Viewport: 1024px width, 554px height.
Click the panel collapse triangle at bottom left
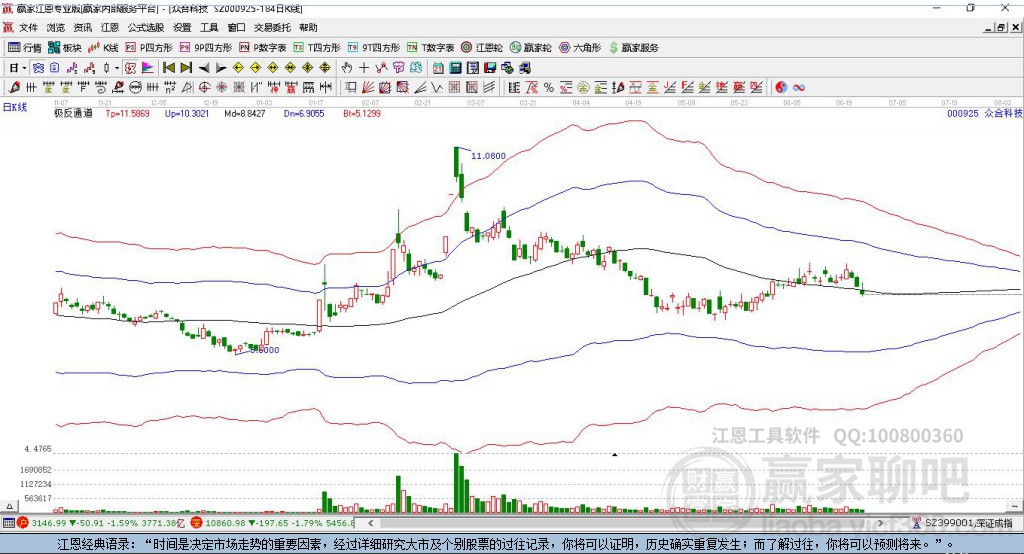tap(9, 506)
